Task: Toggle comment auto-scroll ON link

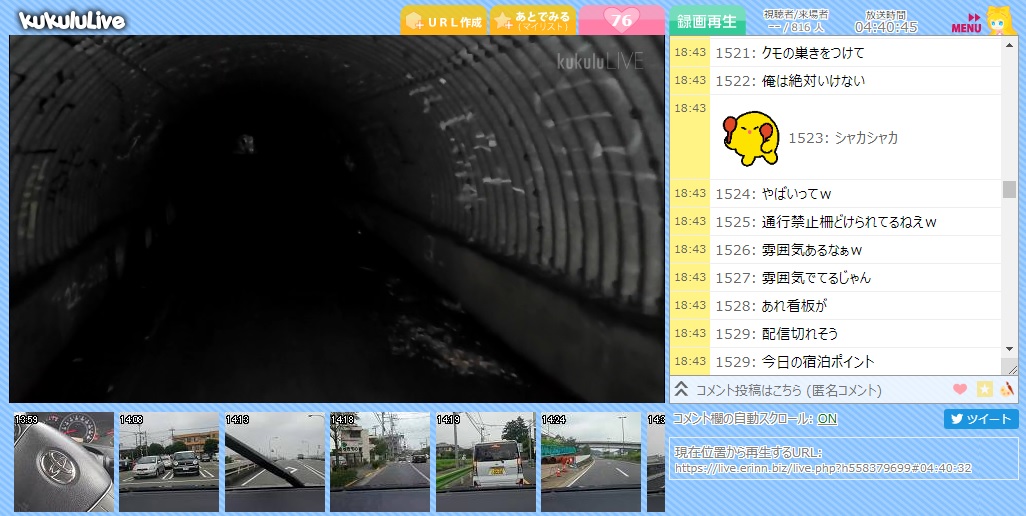Action: pyautogui.click(x=827, y=419)
